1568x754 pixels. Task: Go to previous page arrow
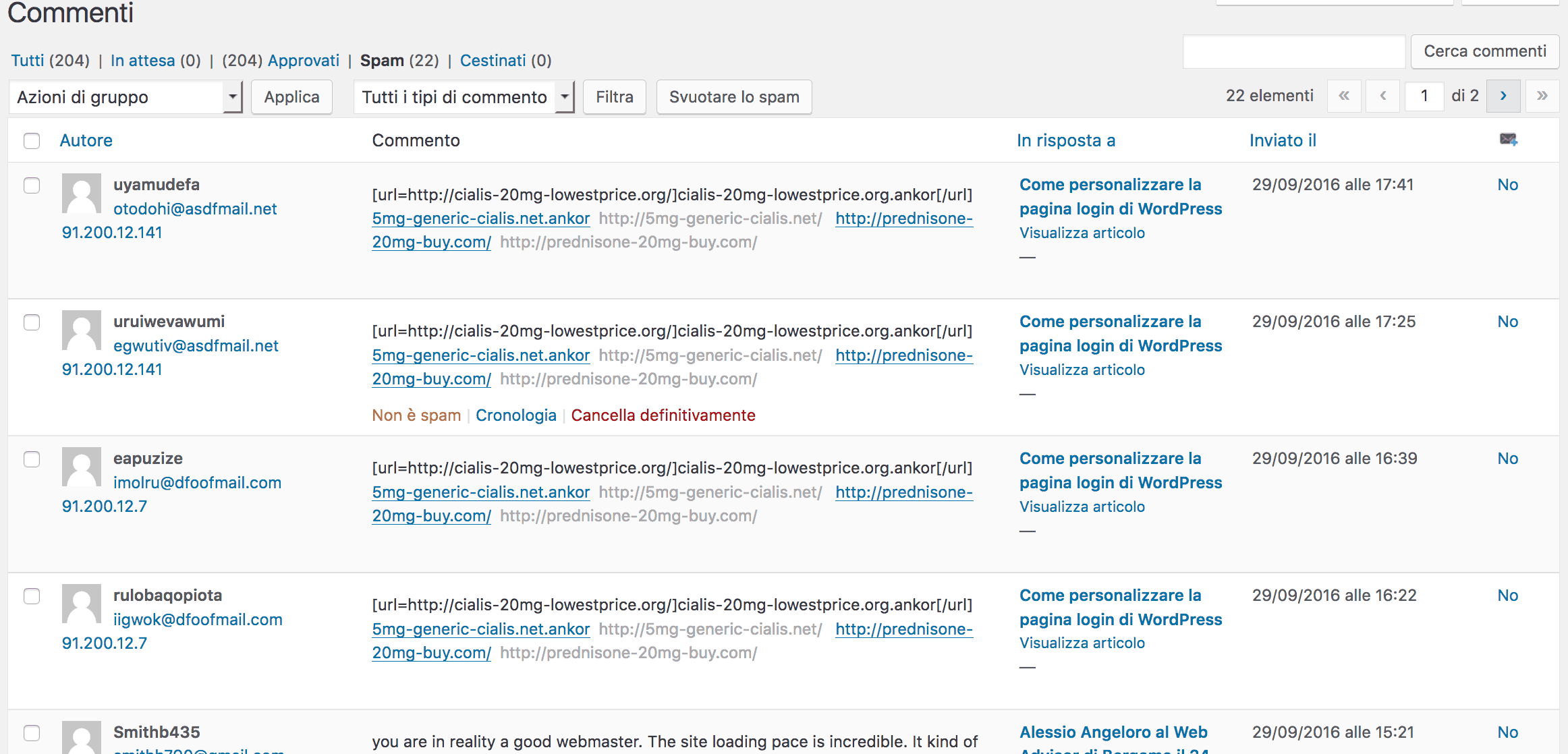coord(1382,96)
